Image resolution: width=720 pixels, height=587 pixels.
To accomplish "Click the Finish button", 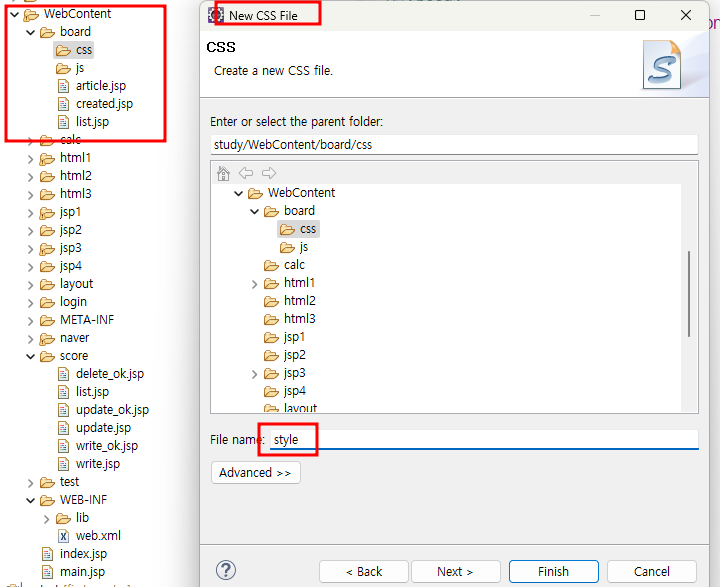I will [x=553, y=571].
